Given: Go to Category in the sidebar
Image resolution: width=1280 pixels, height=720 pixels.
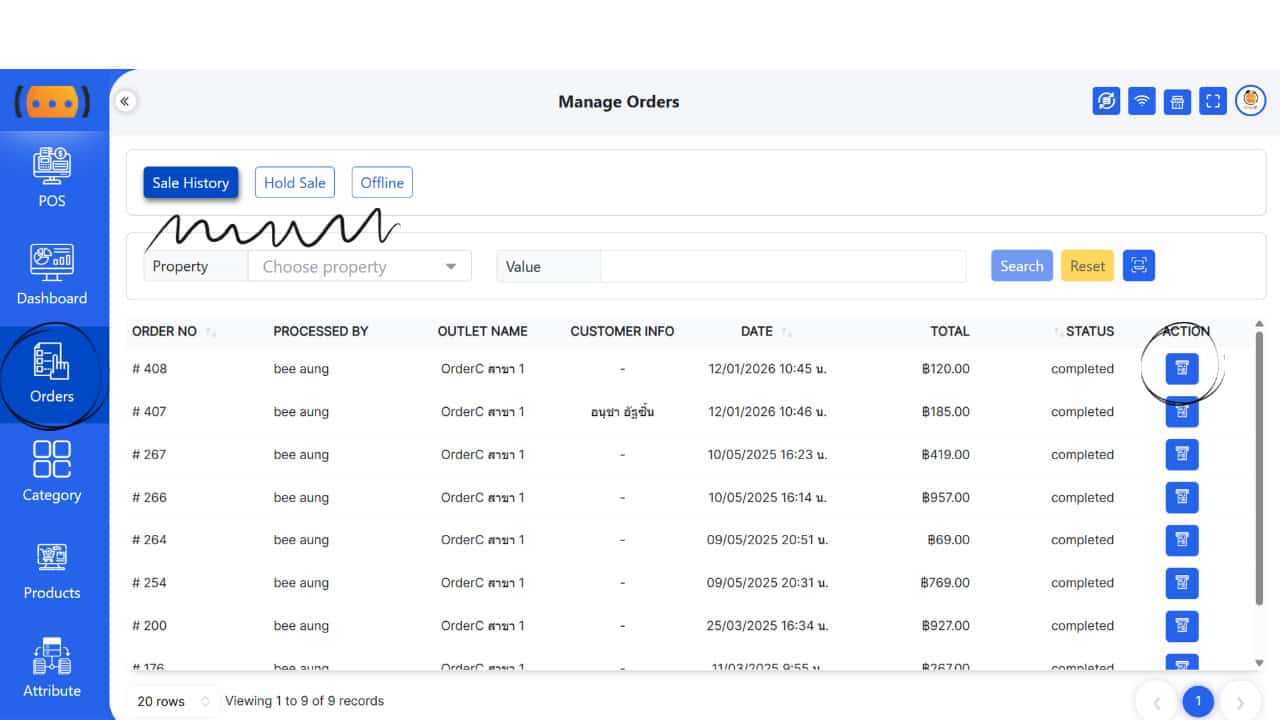Looking at the screenshot, I should (52, 472).
